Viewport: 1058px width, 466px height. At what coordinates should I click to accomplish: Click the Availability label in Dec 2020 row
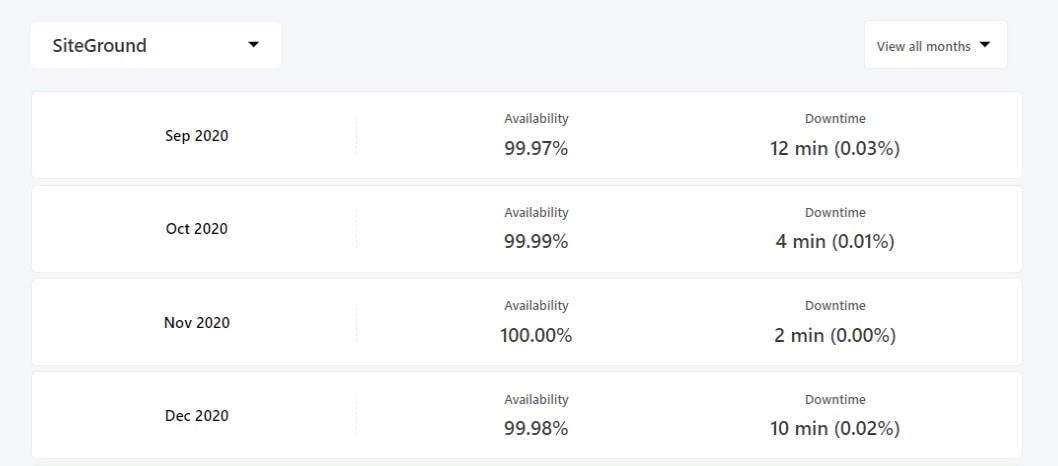[x=536, y=399]
